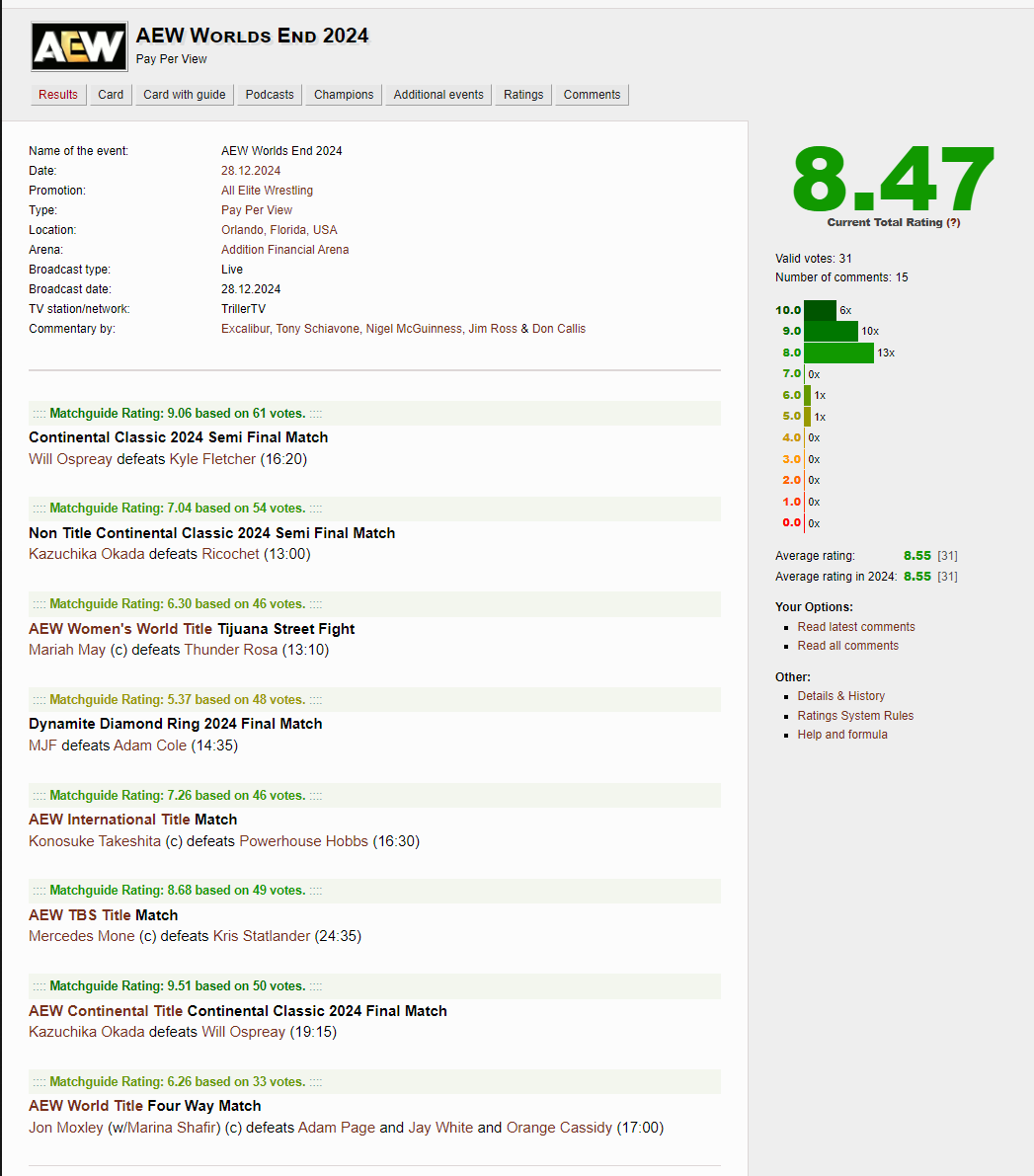Image resolution: width=1034 pixels, height=1176 pixels.
Task: Open Kyle Fletcher wrestler profile
Action: coord(212,459)
